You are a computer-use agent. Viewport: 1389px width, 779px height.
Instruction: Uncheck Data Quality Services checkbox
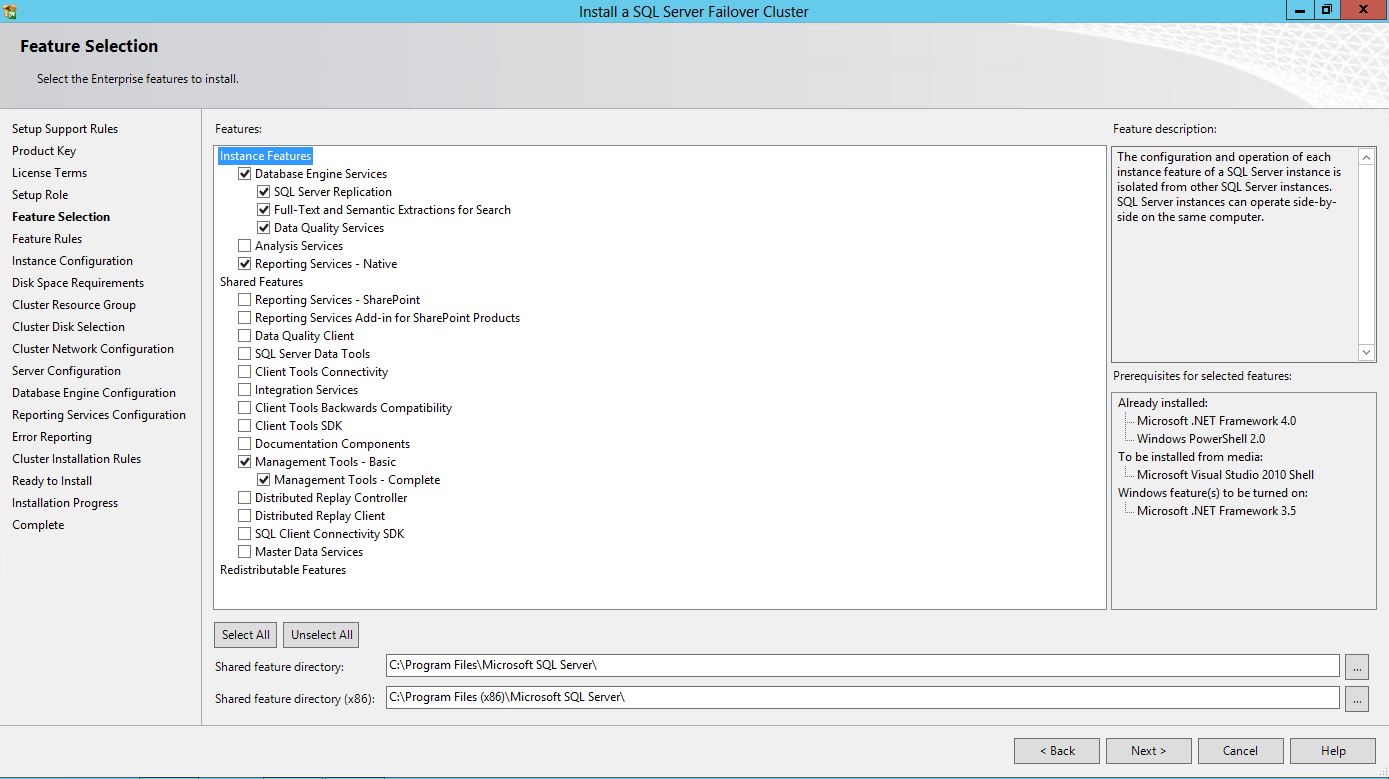pyautogui.click(x=264, y=228)
